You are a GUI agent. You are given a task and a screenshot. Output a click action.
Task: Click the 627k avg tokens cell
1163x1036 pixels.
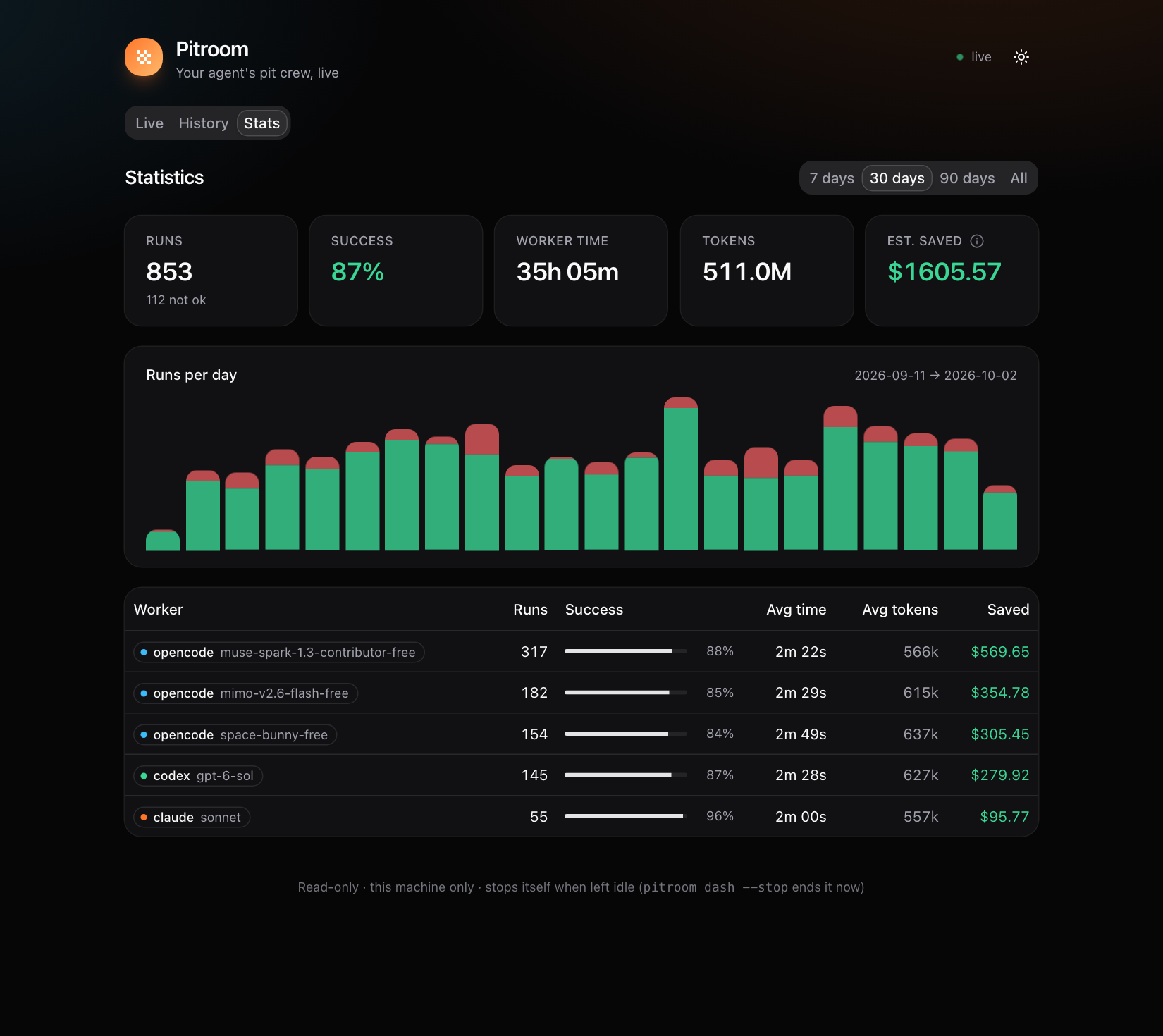point(921,775)
